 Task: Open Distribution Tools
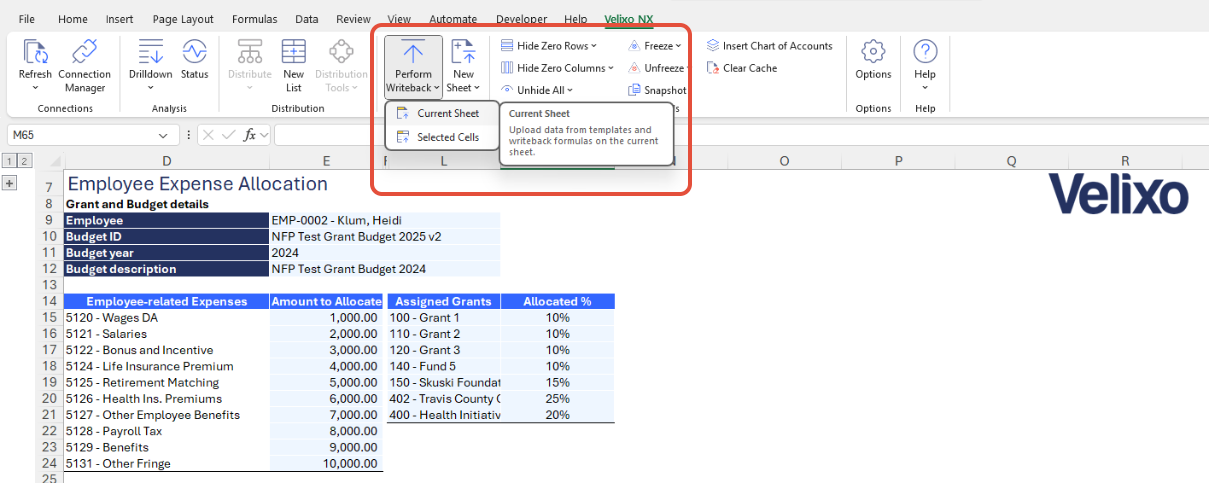tap(341, 66)
